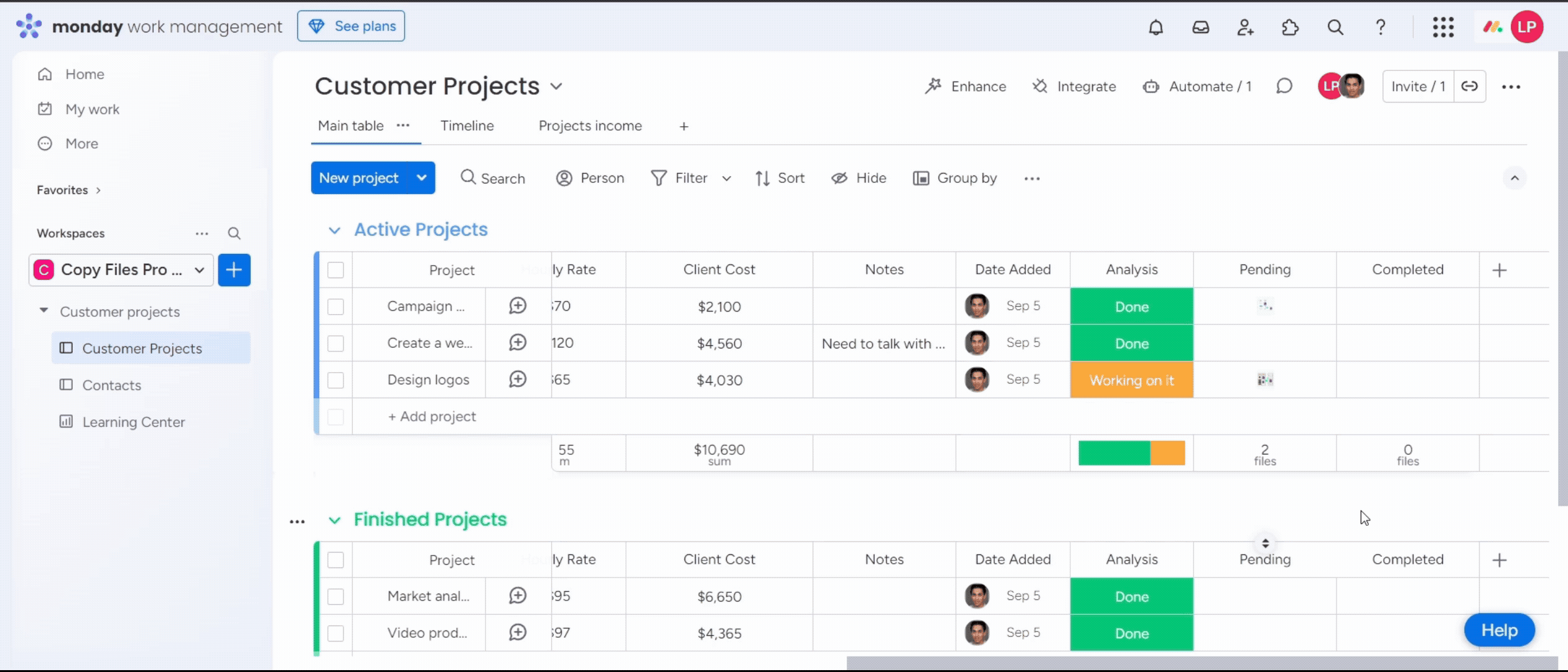The height and width of the screenshot is (672, 1568).
Task: Click the Working on it status cell
Action: click(x=1131, y=380)
